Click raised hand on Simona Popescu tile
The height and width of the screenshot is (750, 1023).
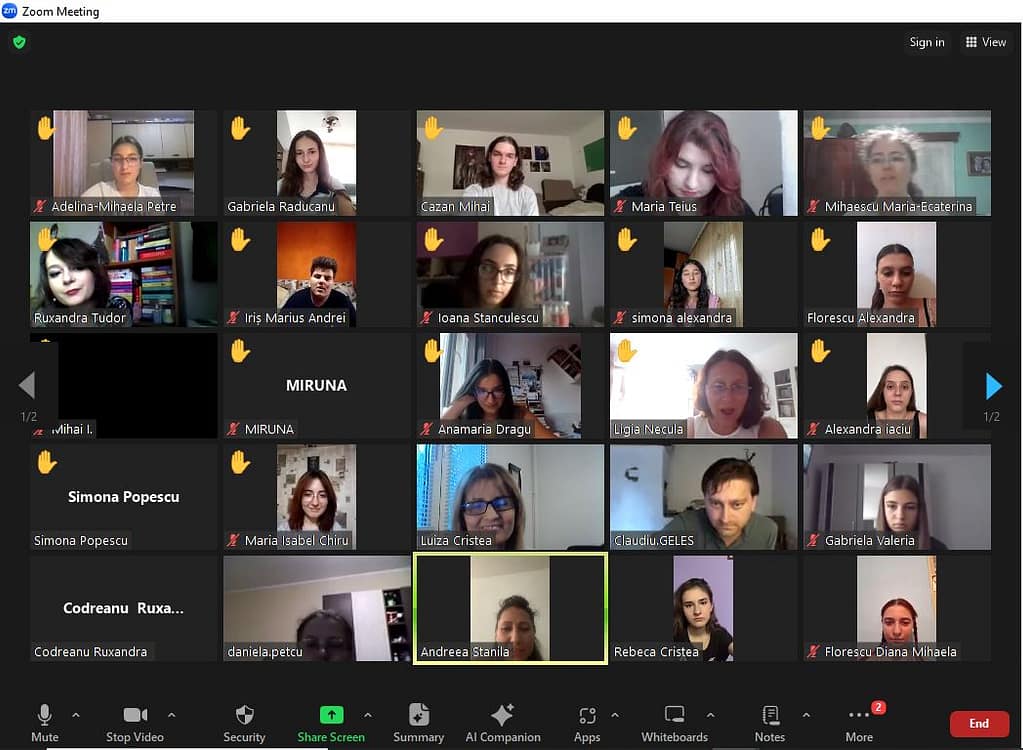tap(47, 462)
